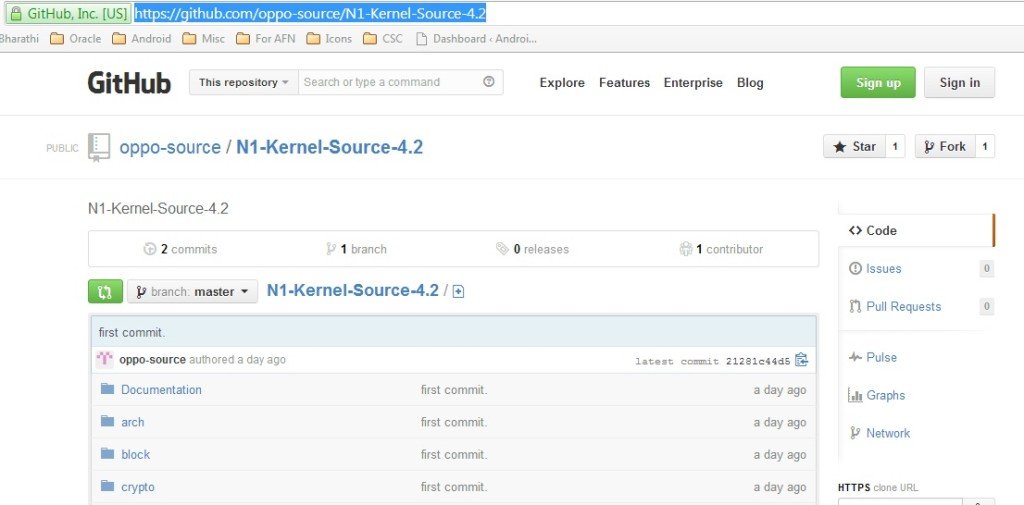The width and height of the screenshot is (1024, 505).
Task: Click the Pull Requests icon in sidebar
Action: point(855,306)
